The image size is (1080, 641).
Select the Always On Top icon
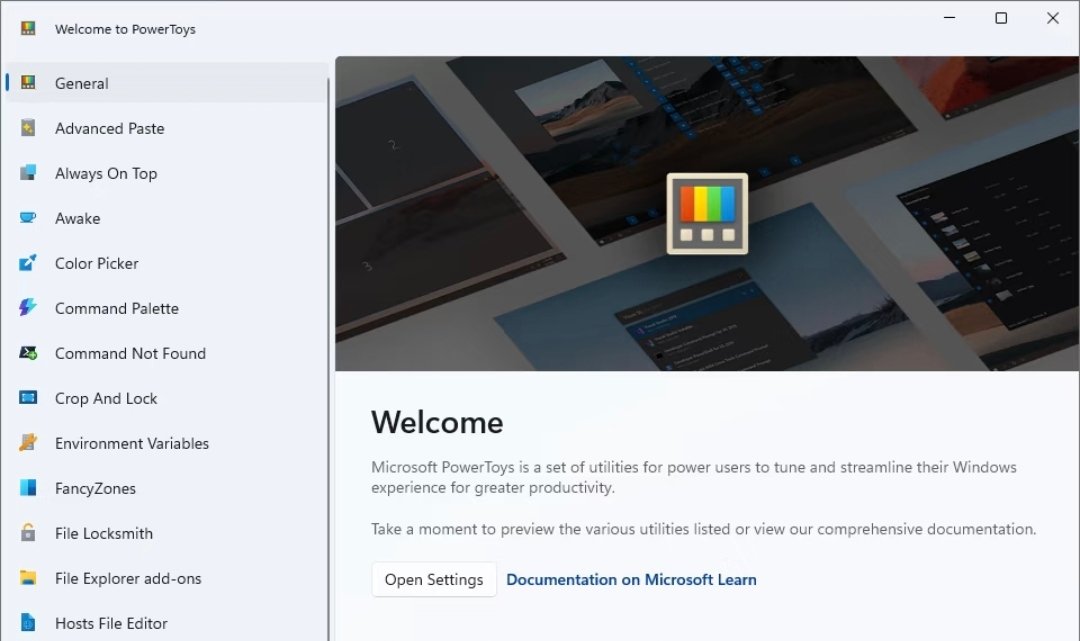pos(28,173)
